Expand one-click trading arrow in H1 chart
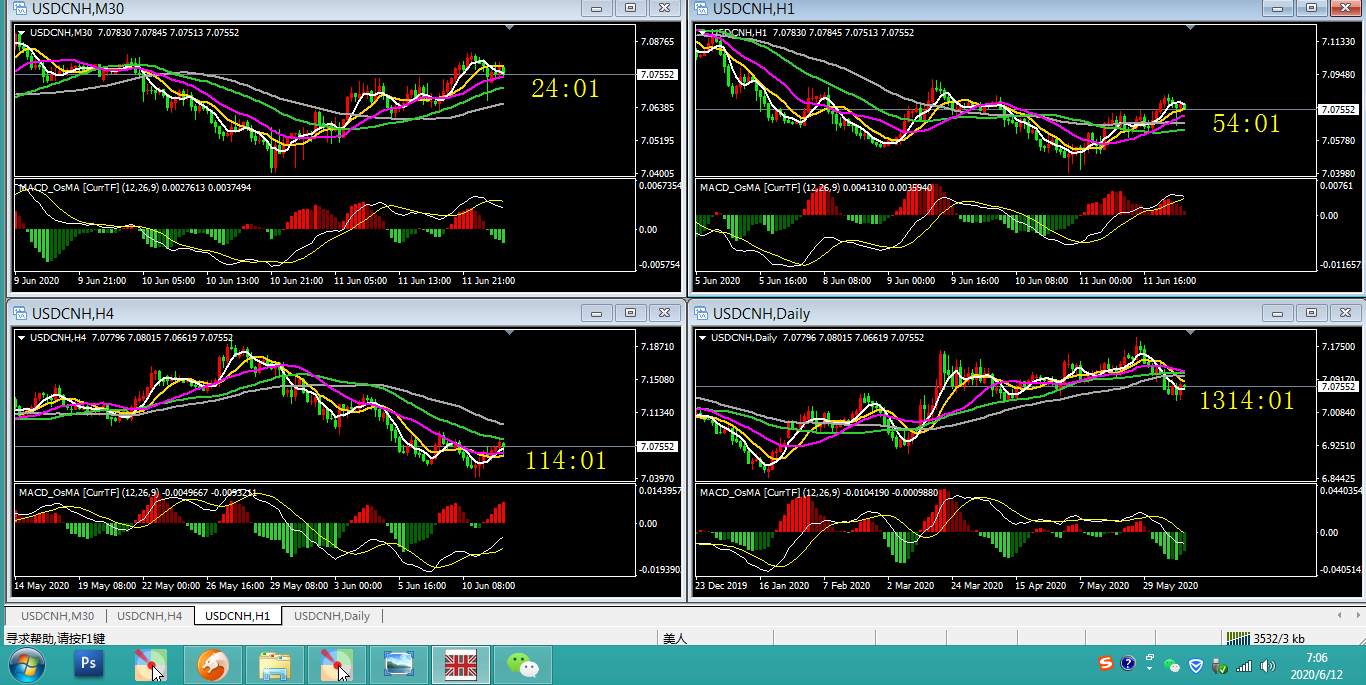This screenshot has width=1366, height=685. (704, 32)
